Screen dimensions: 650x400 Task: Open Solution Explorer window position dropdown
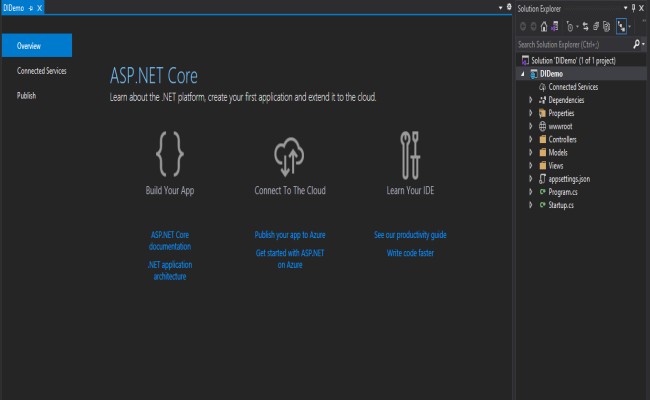(626, 8)
